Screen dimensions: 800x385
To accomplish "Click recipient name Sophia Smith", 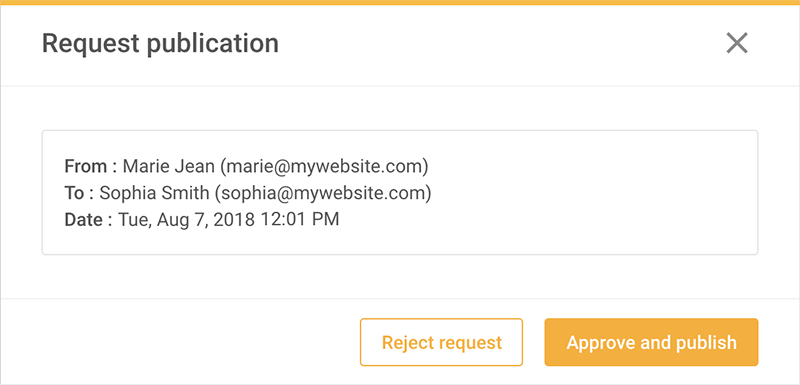I will coord(154,193).
